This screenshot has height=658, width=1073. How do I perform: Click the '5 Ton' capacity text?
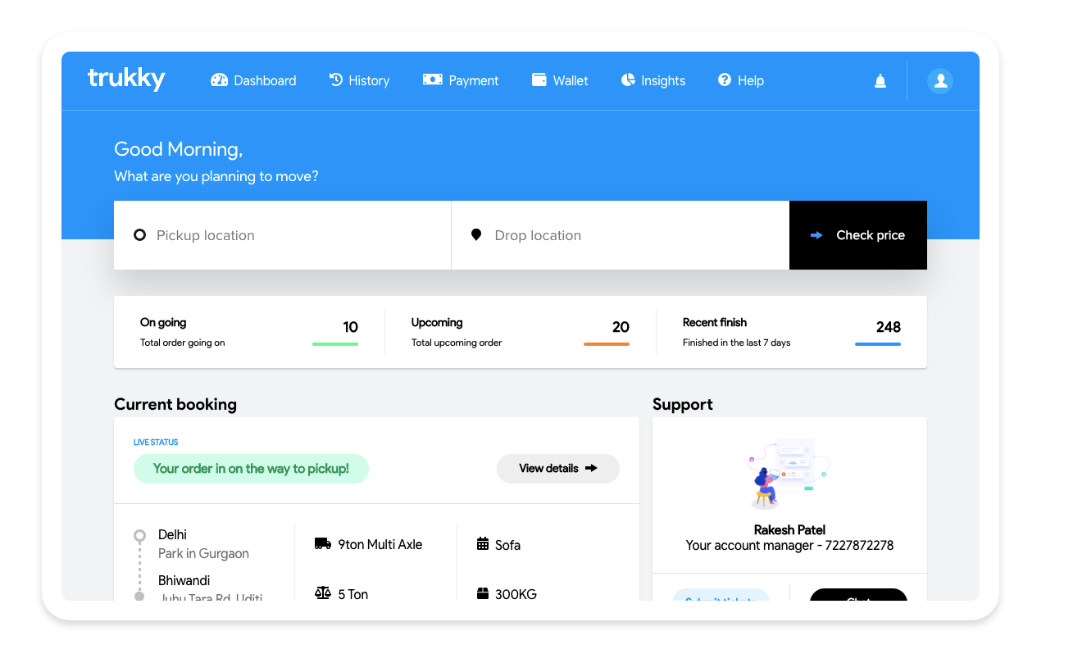[353, 594]
